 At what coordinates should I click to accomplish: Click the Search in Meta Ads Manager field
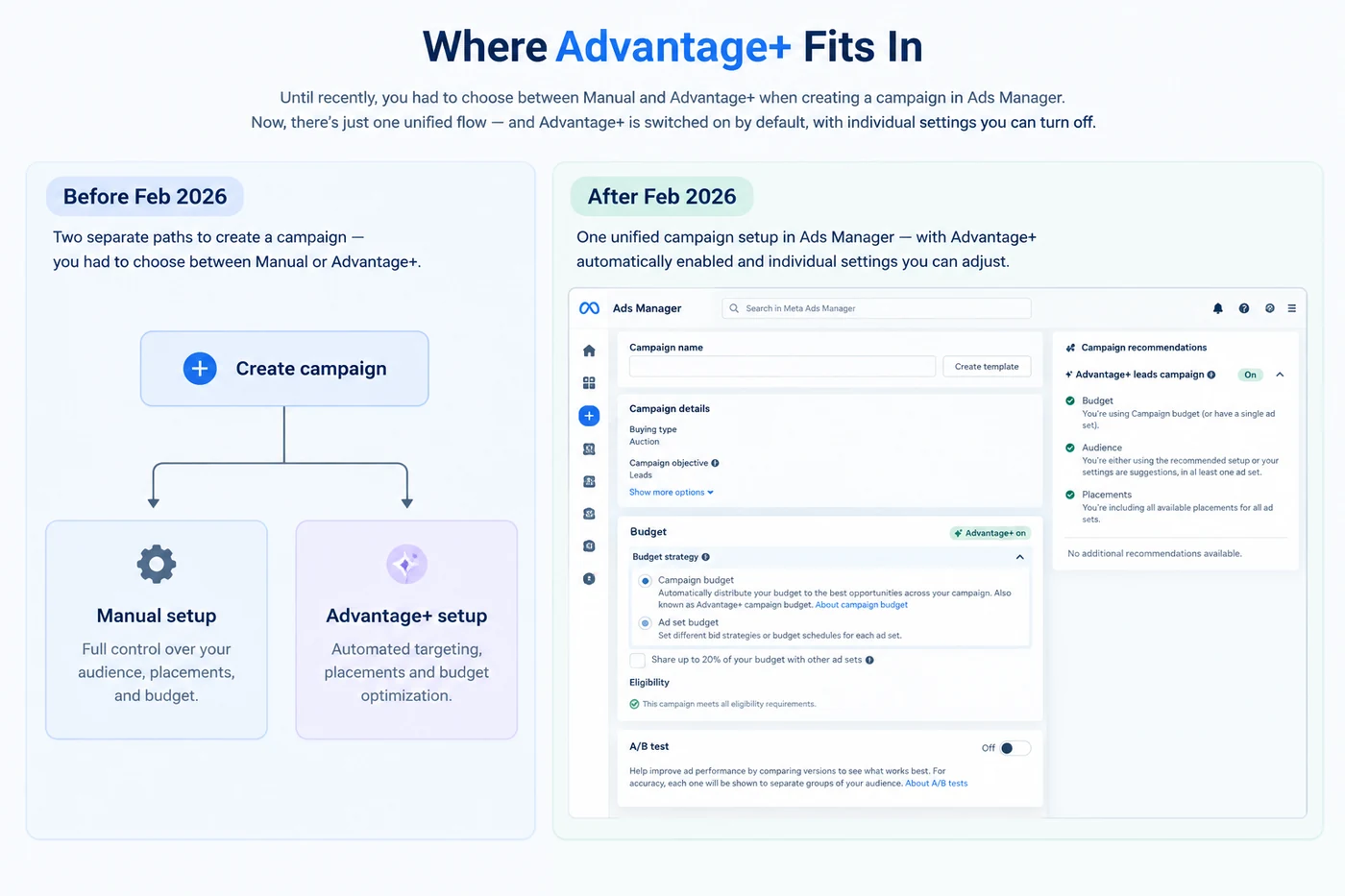coord(876,308)
